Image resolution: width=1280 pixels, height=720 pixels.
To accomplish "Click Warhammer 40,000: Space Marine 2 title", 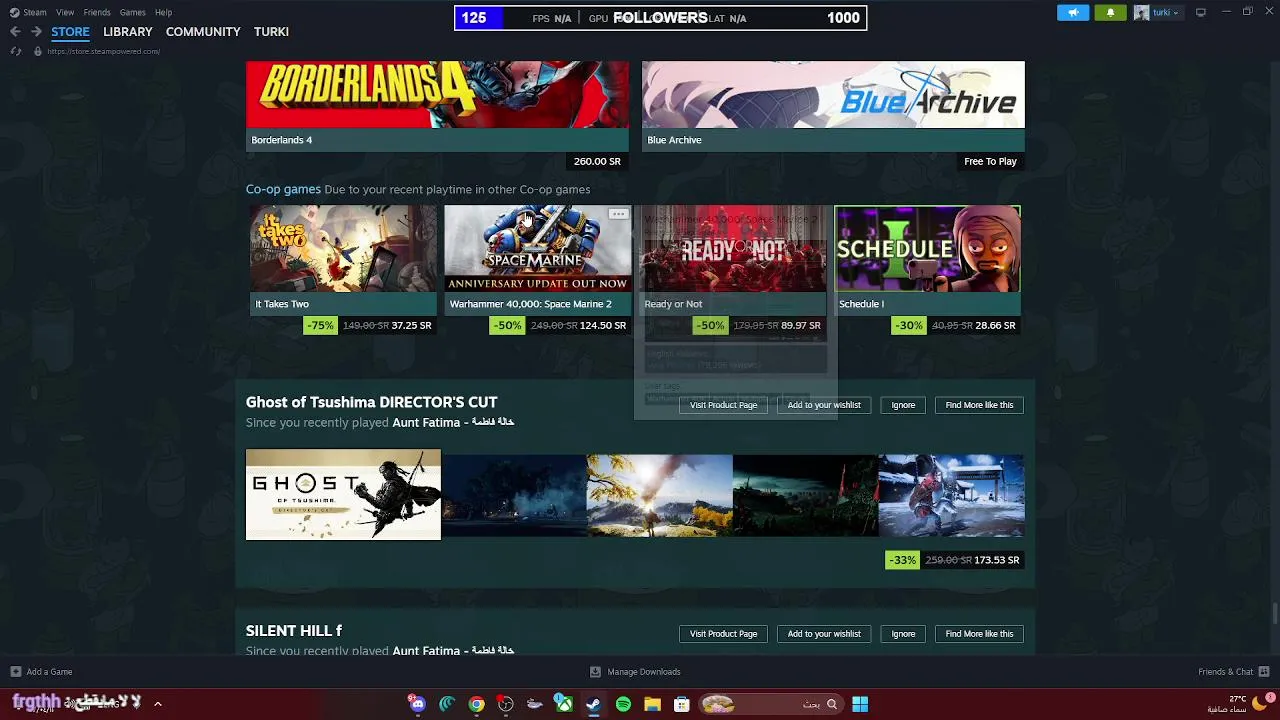I will [530, 304].
